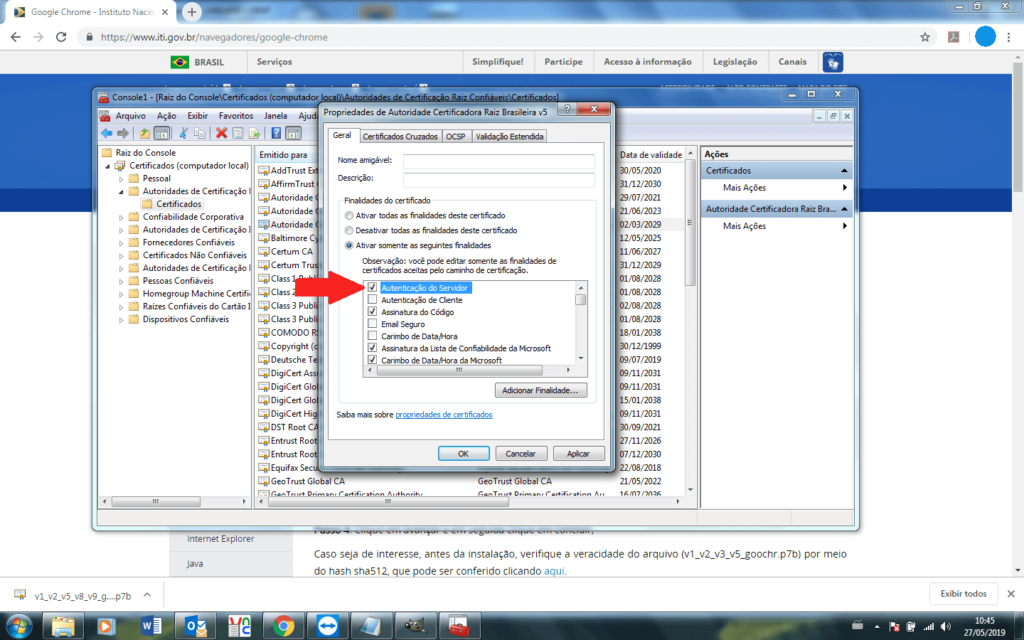Viewport: 1024px width, 640px height.
Task: Click OK in properties dialog
Action: (x=464, y=453)
